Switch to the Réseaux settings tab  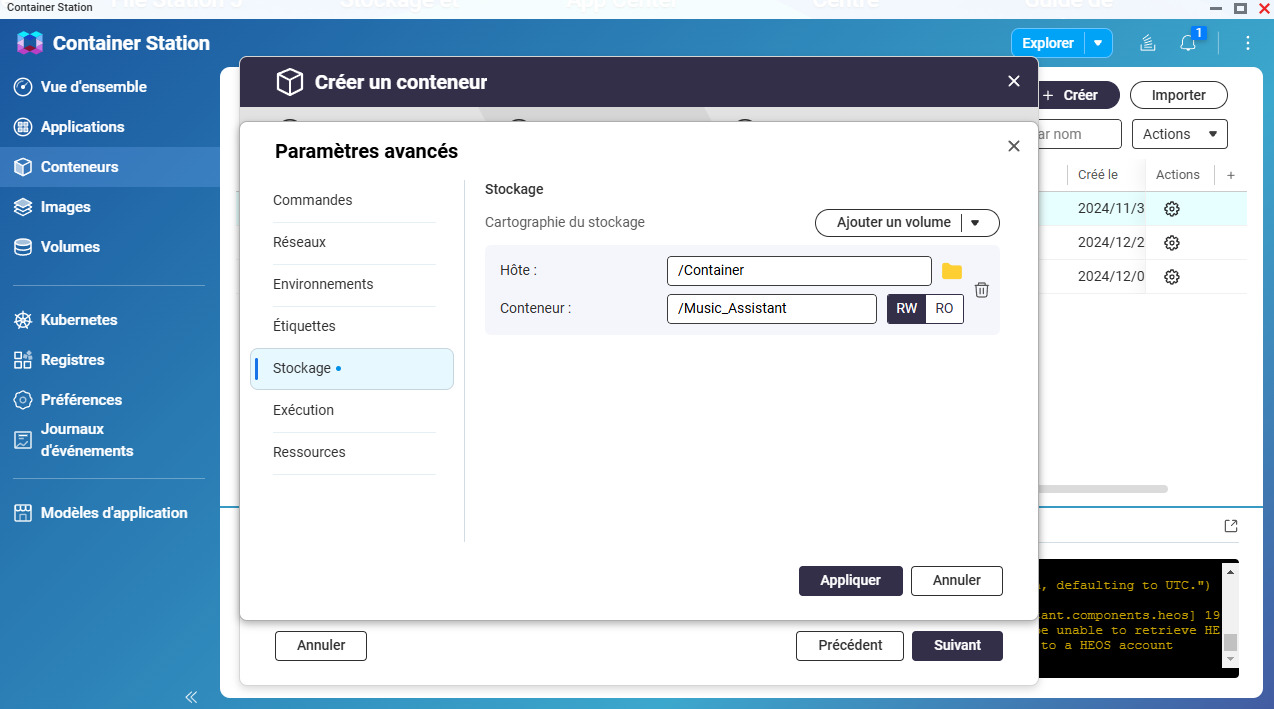point(300,242)
